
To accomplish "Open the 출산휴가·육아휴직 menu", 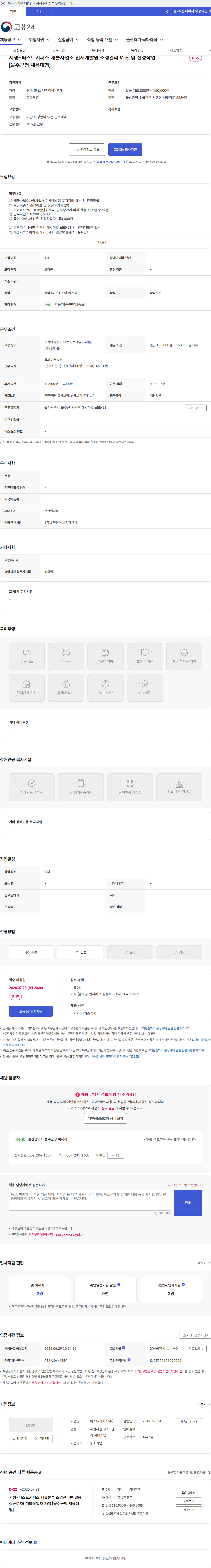I will click(x=144, y=40).
